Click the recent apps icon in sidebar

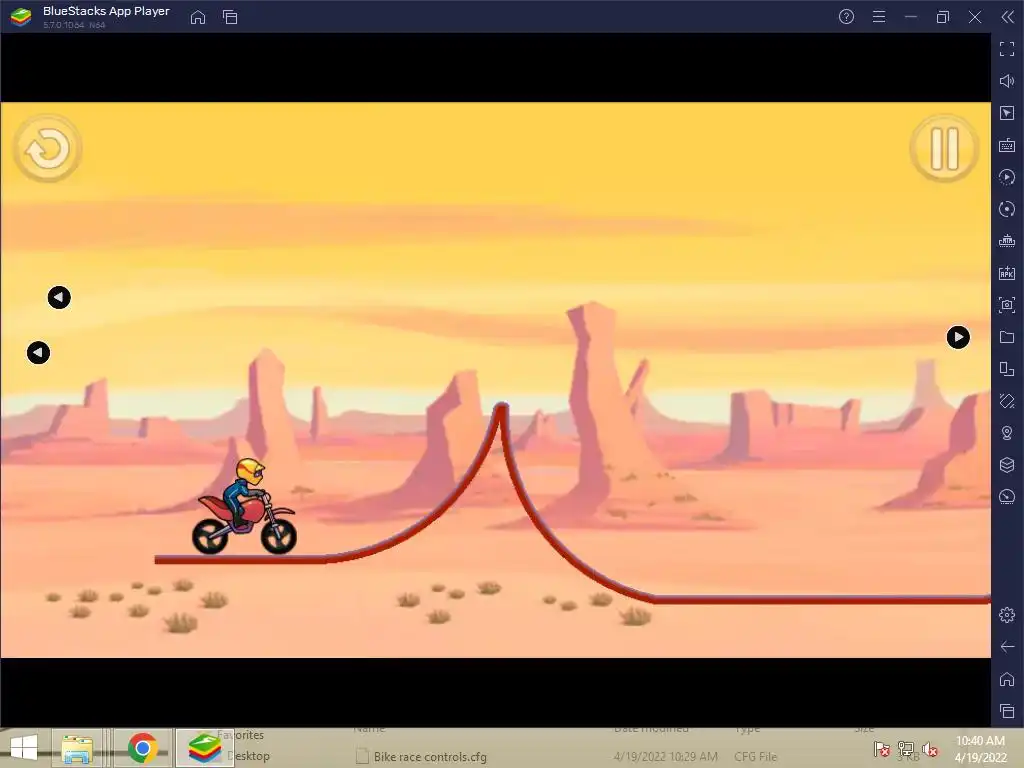(1007, 711)
